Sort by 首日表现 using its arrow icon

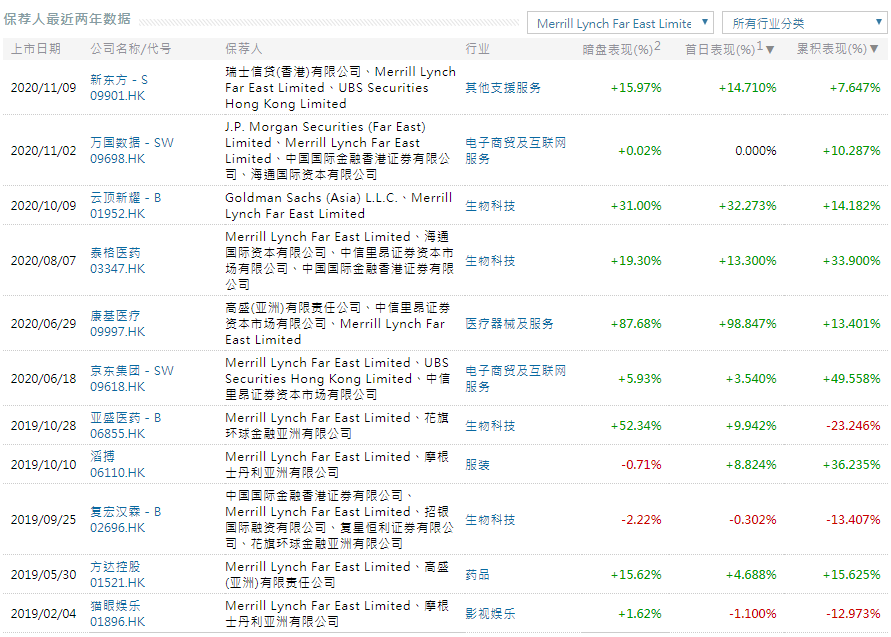pos(770,49)
